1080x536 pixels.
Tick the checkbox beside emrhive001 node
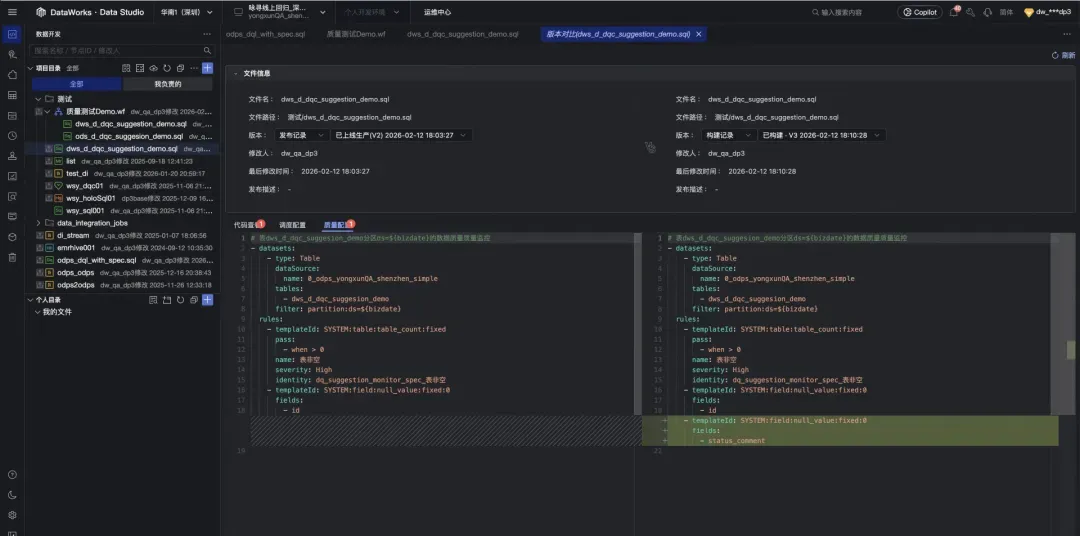[x=39, y=247]
